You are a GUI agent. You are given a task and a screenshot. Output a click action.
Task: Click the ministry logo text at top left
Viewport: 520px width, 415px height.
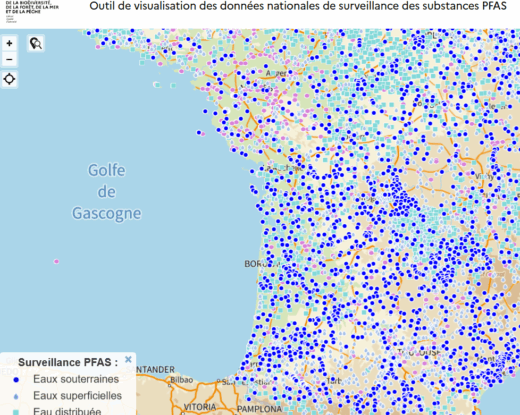click(32, 8)
